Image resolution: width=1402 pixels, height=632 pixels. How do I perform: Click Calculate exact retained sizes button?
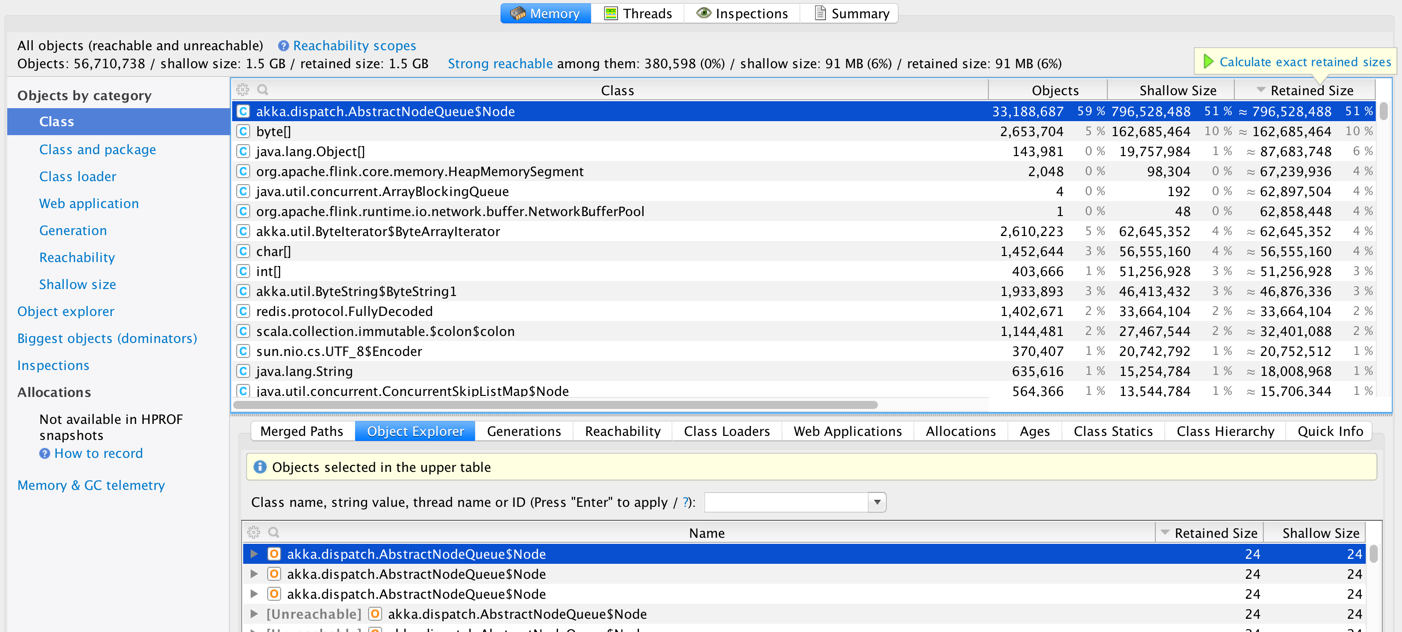coord(1295,62)
